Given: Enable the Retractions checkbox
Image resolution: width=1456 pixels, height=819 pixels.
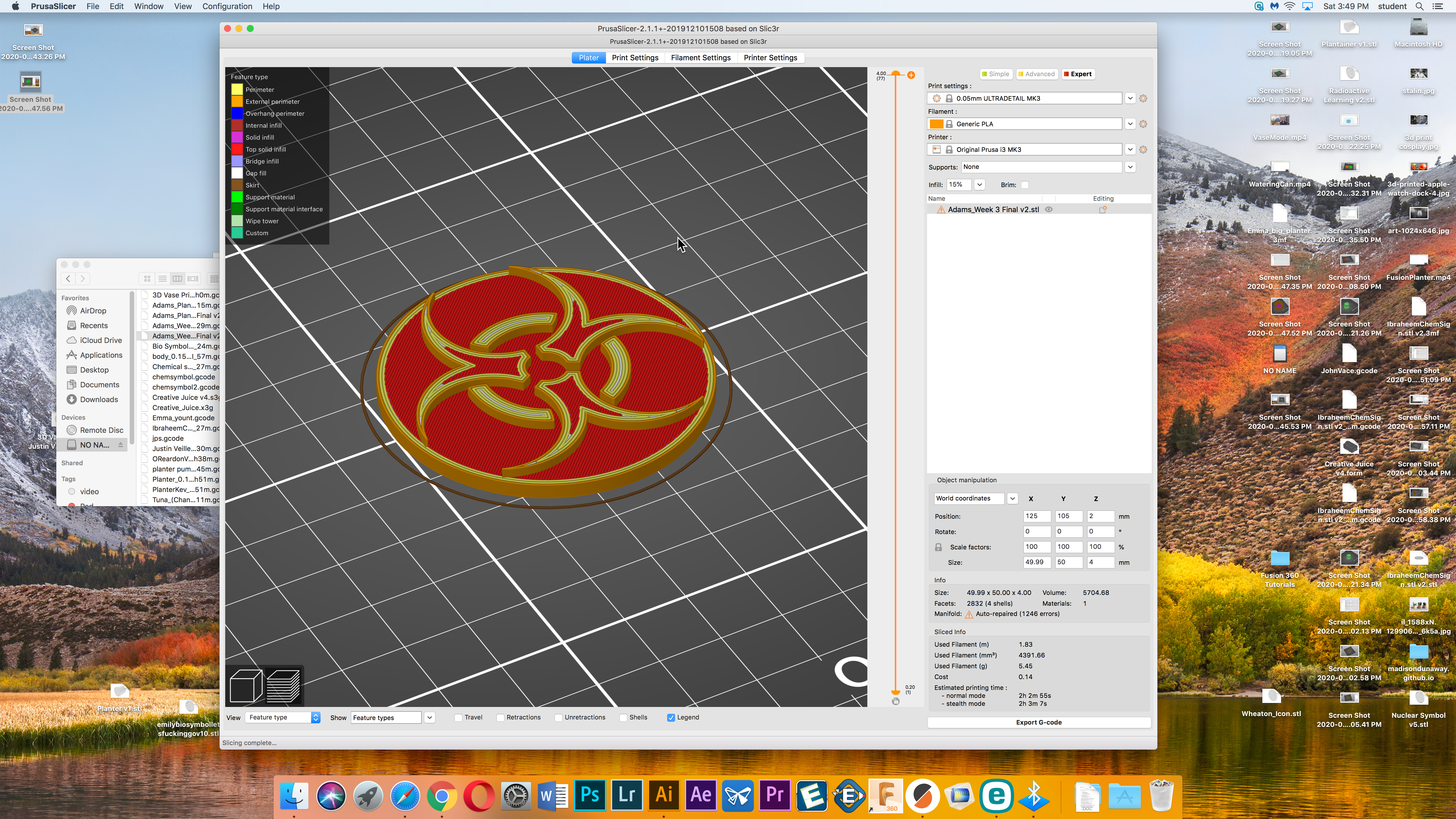Looking at the screenshot, I should point(500,718).
